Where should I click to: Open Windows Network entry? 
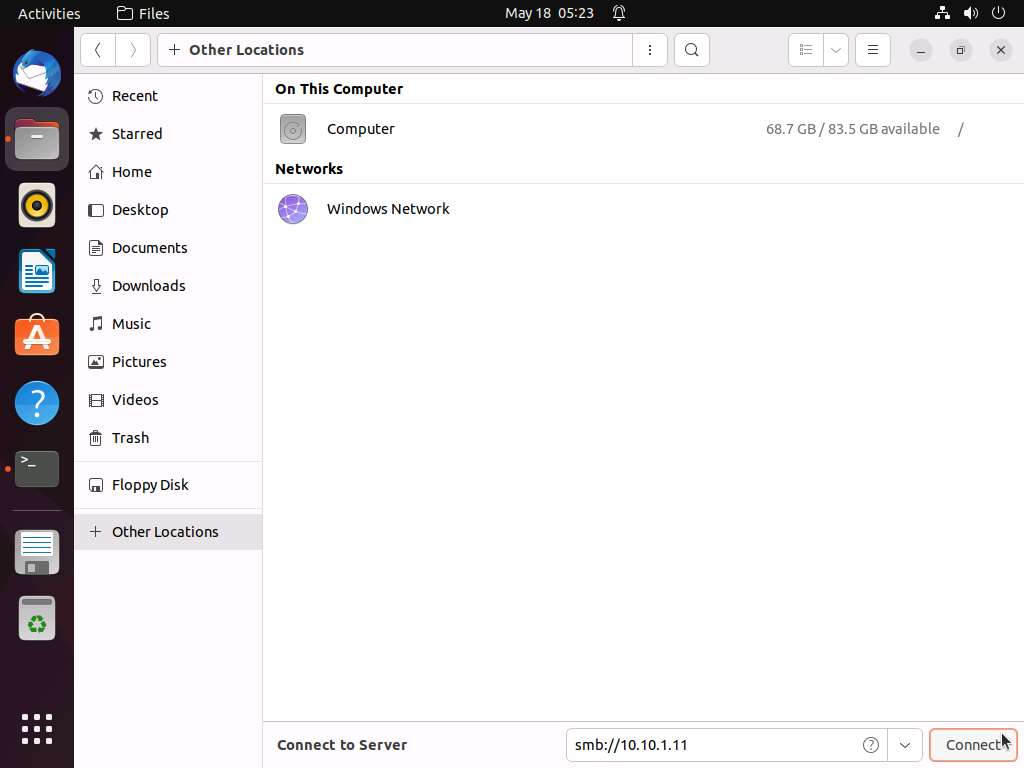pyautogui.click(x=387, y=209)
